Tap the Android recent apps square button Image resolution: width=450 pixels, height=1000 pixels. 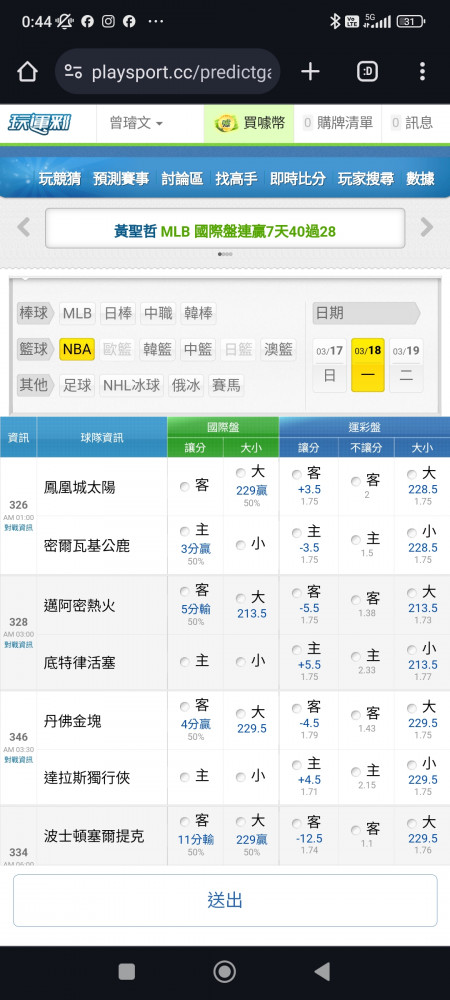pos(127,971)
